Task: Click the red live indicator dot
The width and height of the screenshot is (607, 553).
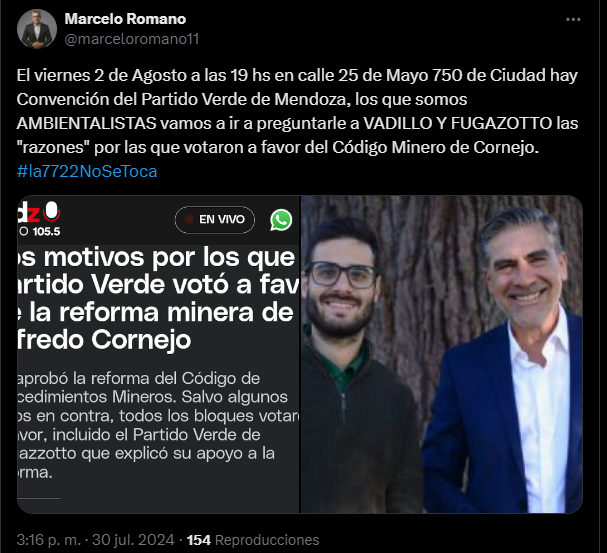Action: point(189,219)
